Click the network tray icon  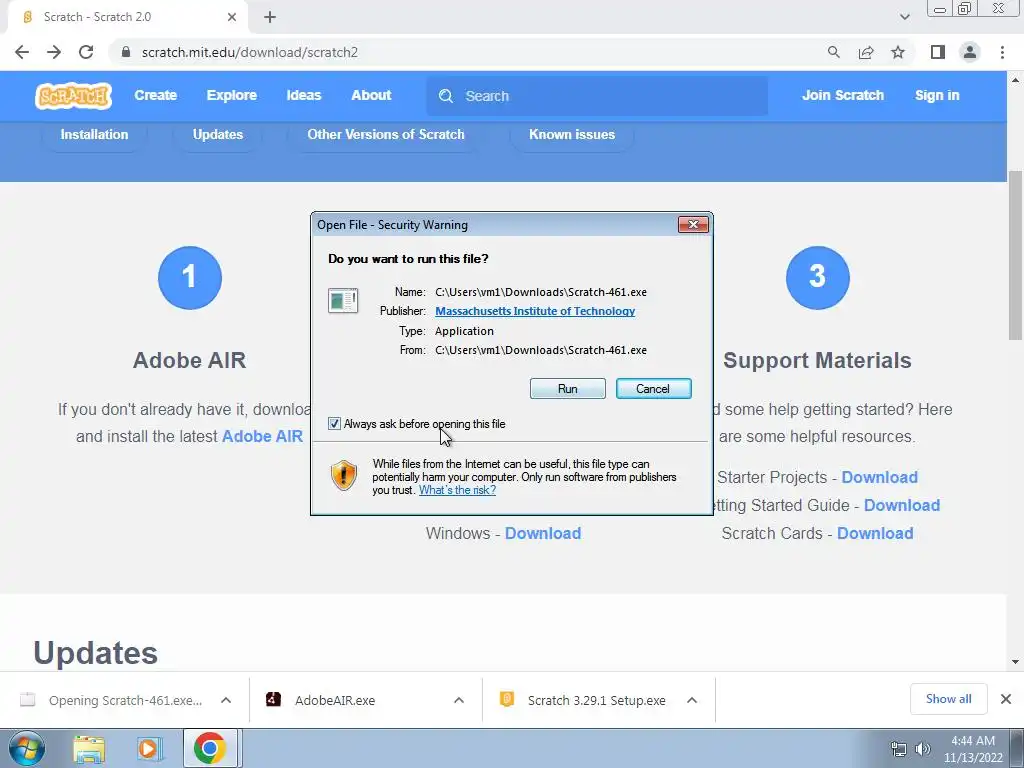(899, 749)
